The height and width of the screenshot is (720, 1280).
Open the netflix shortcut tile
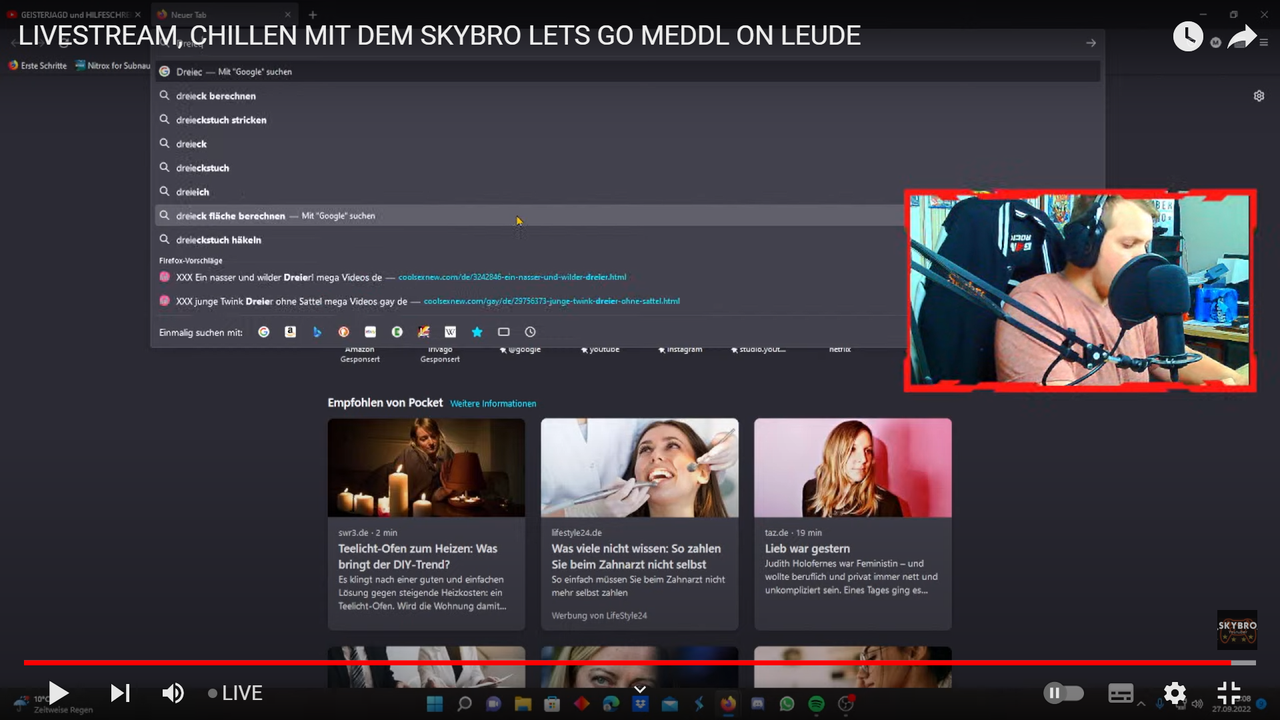pyautogui.click(x=840, y=349)
